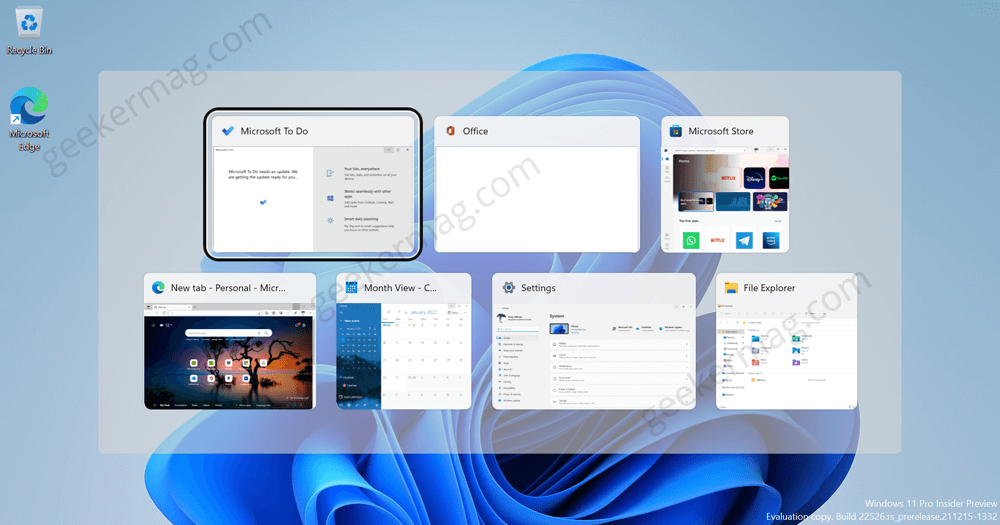Switch to the Microsoft To Do window

pos(312,184)
